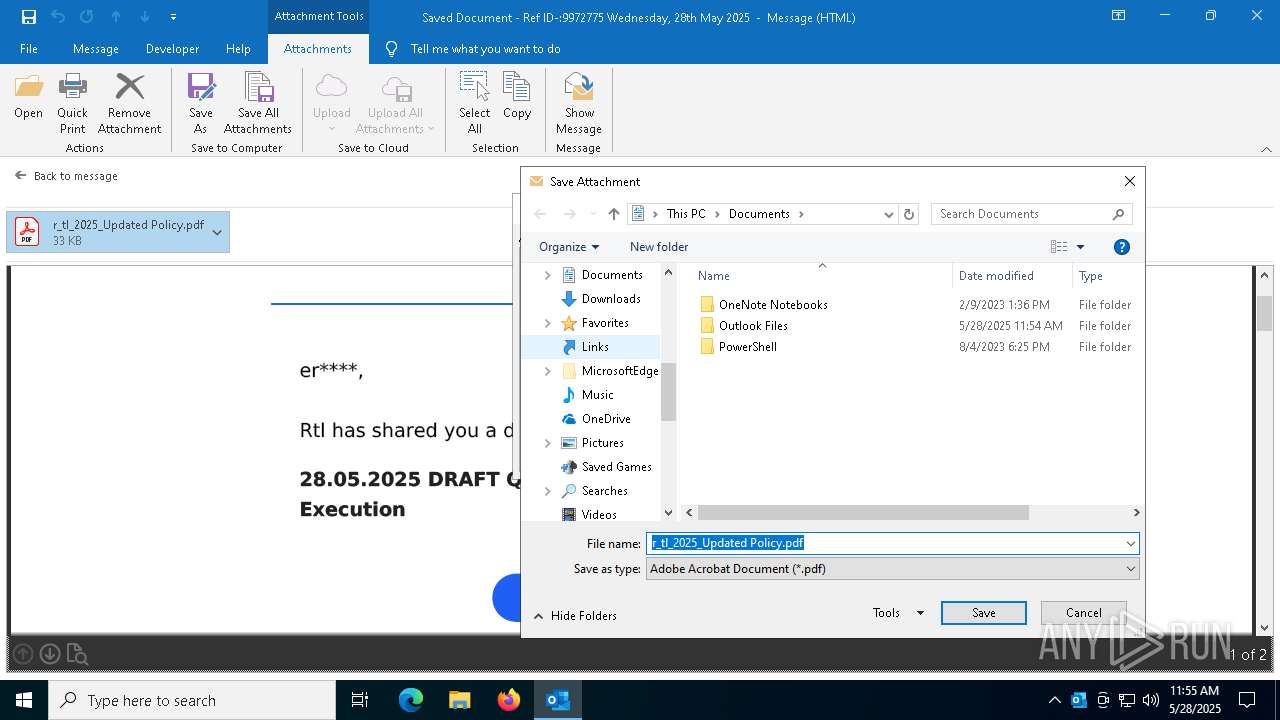Click Hide Folders toggle
The width and height of the screenshot is (1280, 720).
pyautogui.click(x=575, y=616)
